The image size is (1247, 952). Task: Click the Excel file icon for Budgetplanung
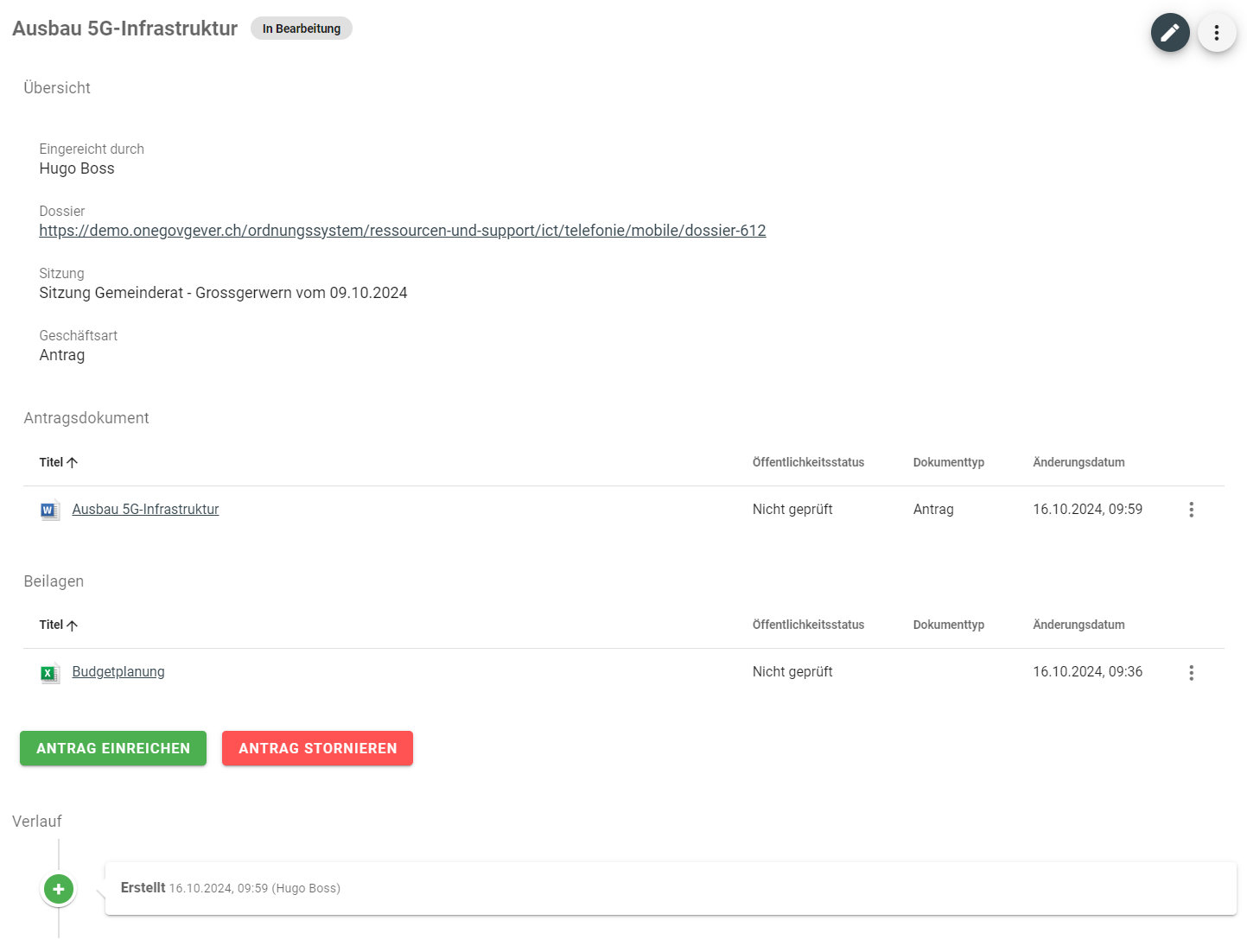tap(50, 673)
